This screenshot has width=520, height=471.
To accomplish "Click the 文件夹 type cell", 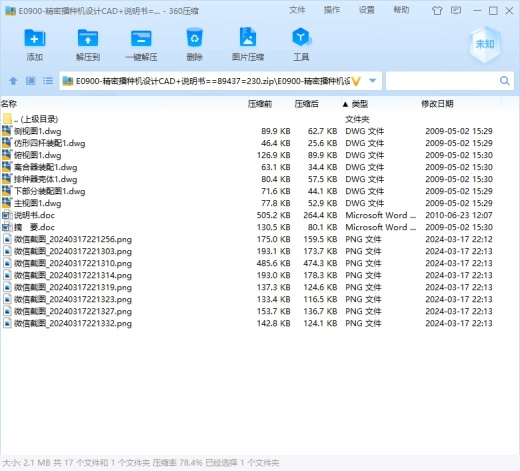I will pyautogui.click(x=357, y=119).
